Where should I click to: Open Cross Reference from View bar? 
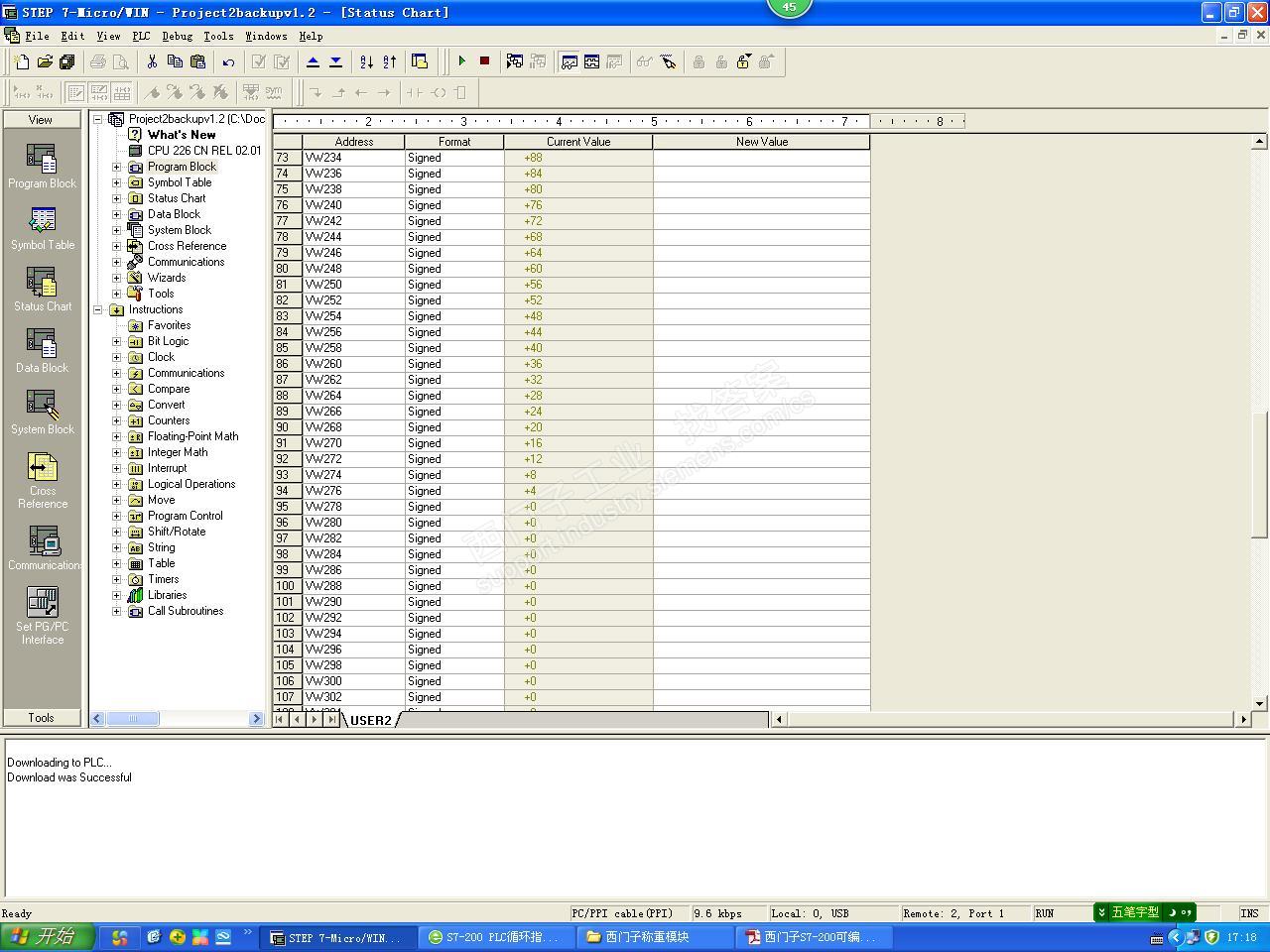(x=42, y=480)
